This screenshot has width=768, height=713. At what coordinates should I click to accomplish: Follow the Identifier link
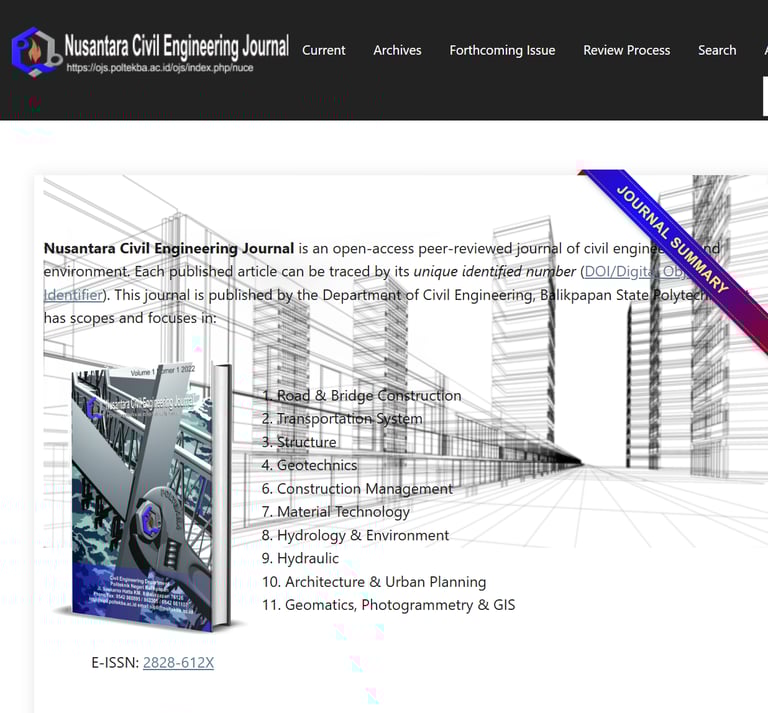coord(73,295)
